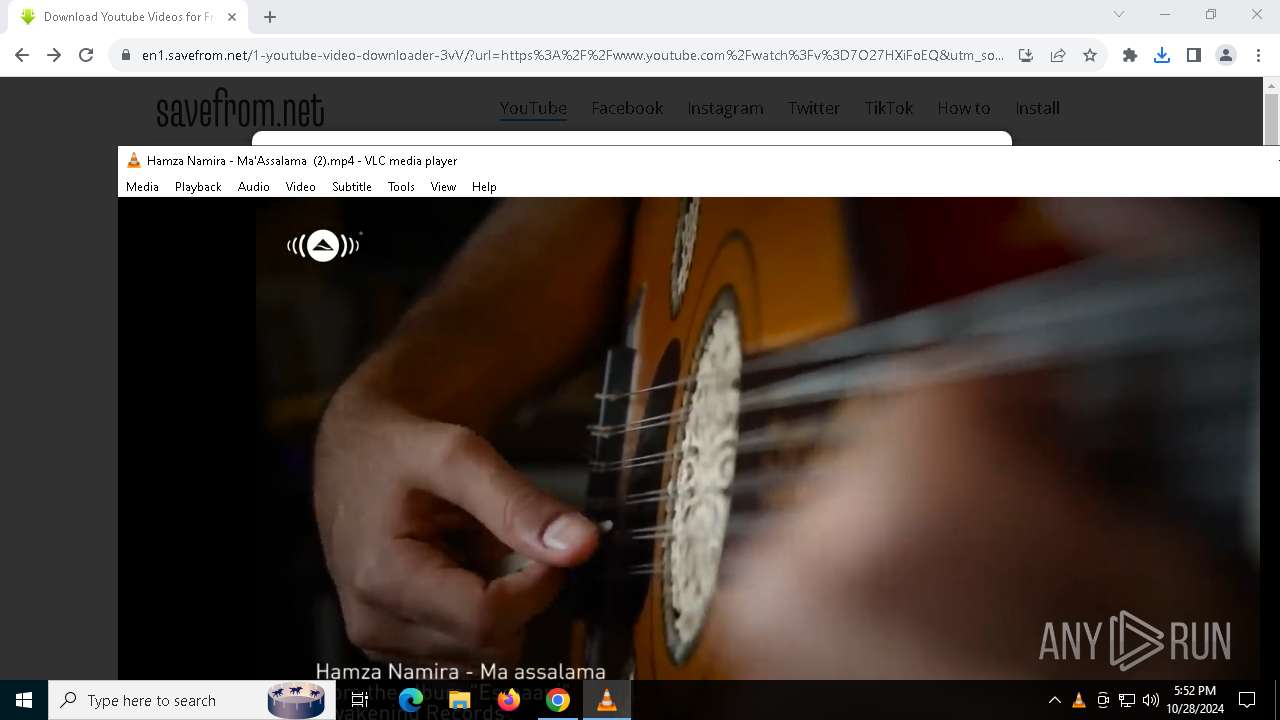
Task: Open volume speaker icon in tray
Action: [1151, 700]
